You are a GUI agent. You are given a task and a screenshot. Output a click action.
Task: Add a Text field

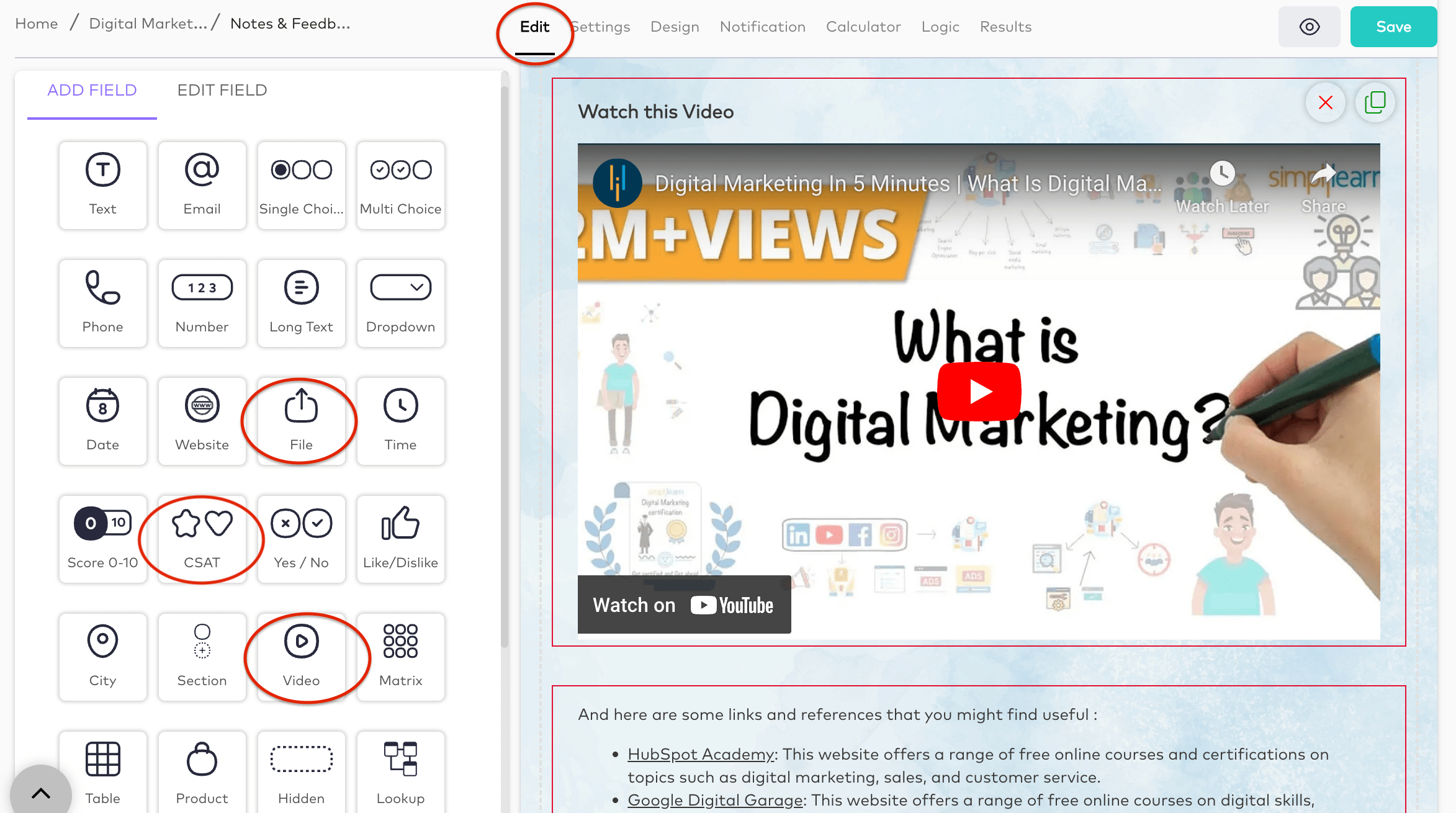102,185
